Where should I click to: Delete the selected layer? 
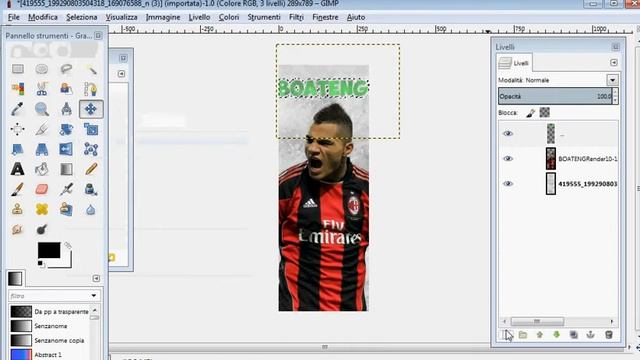[609, 335]
